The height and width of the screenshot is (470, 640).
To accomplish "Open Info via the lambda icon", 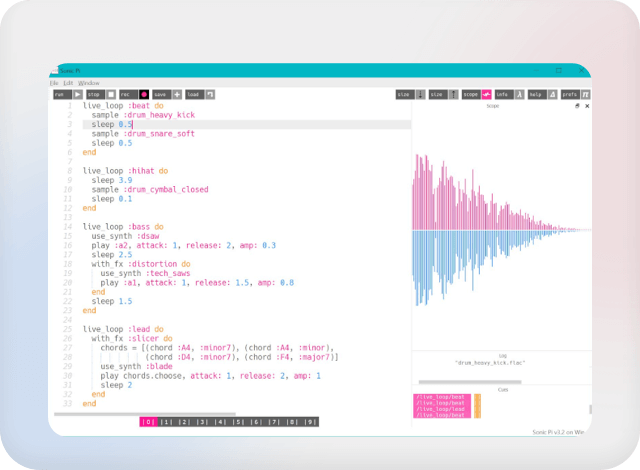I will [519, 94].
